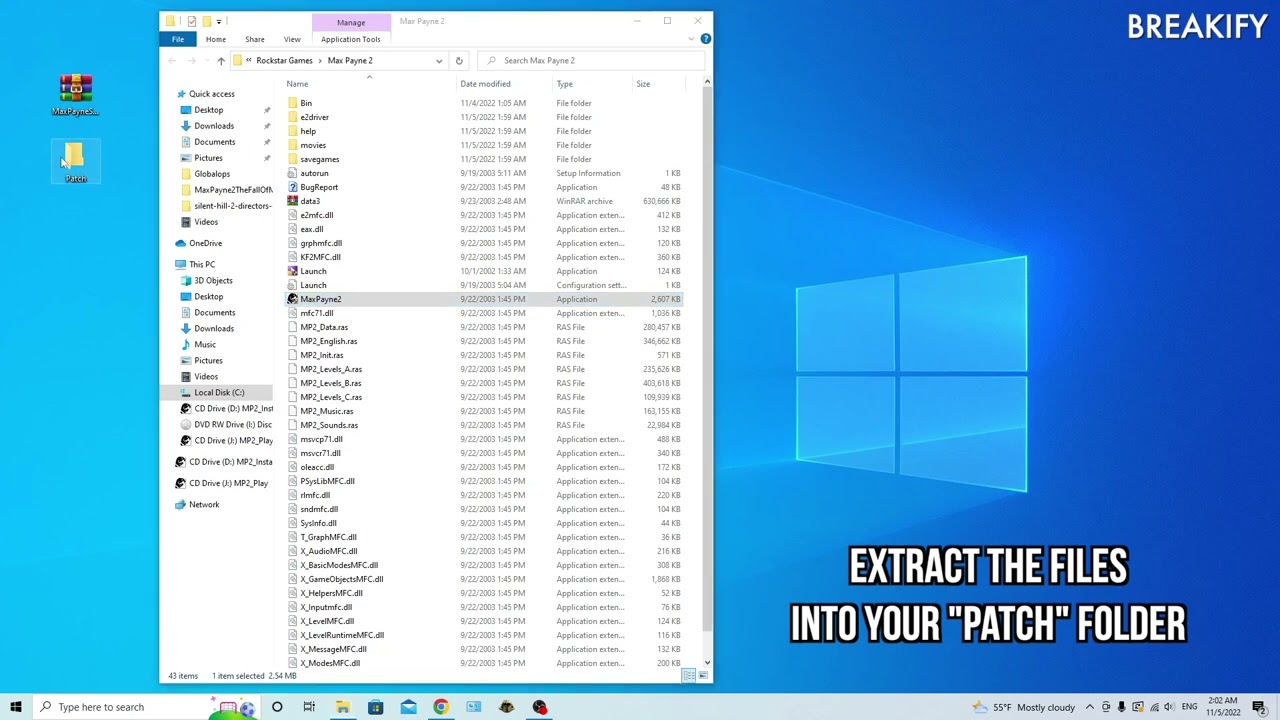Open the Application Tools tab

coord(351,39)
